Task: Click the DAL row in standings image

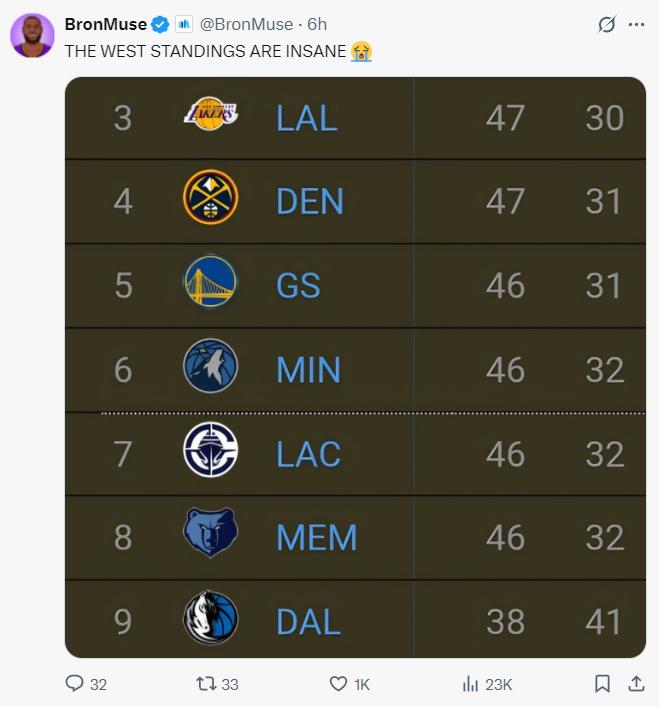Action: 356,619
